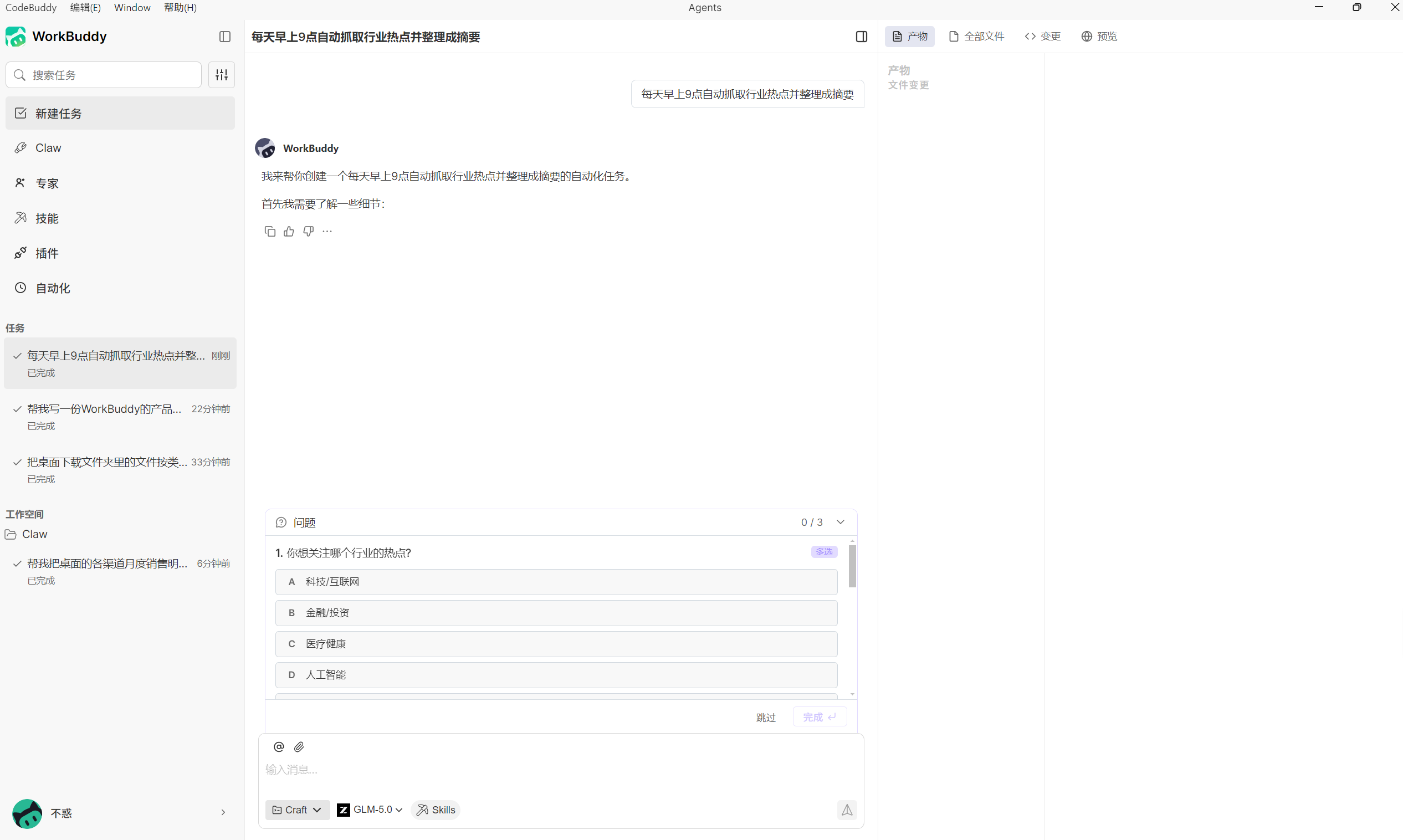Select option A 科技/互联网

pos(556,582)
